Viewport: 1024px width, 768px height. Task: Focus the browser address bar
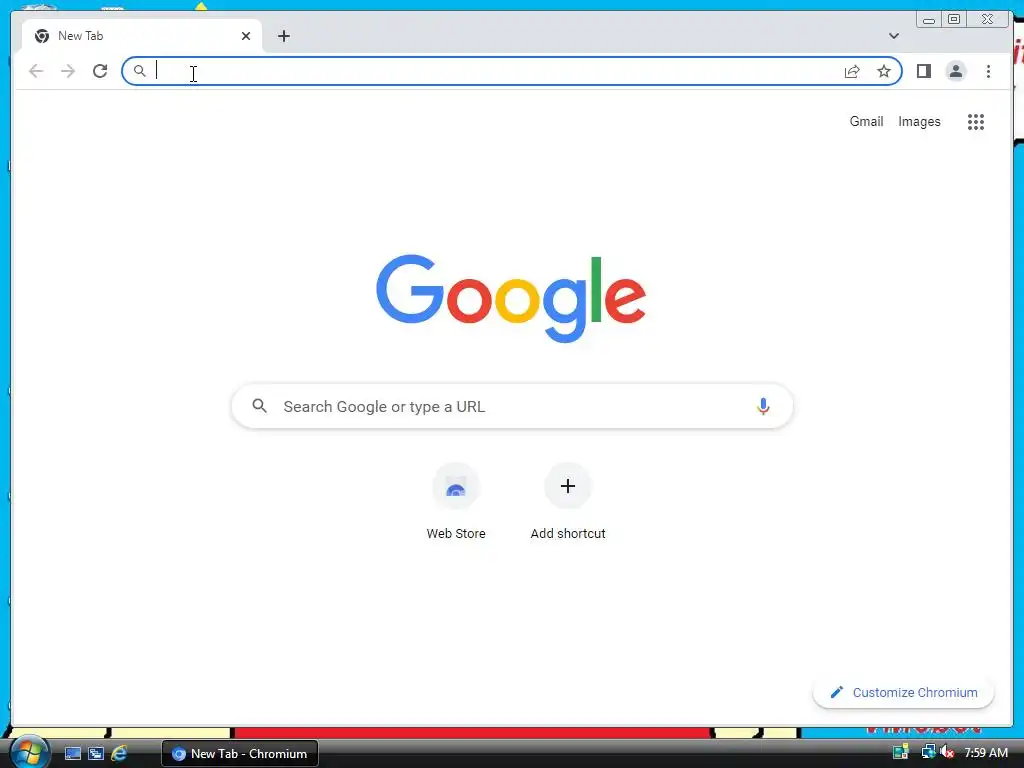point(512,71)
